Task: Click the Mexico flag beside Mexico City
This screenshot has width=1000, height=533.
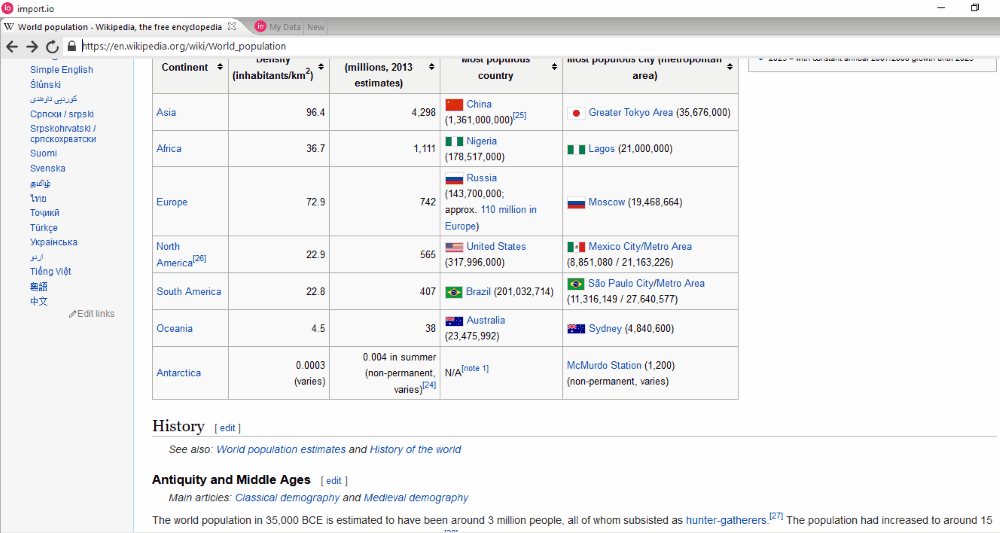Action: 576,247
